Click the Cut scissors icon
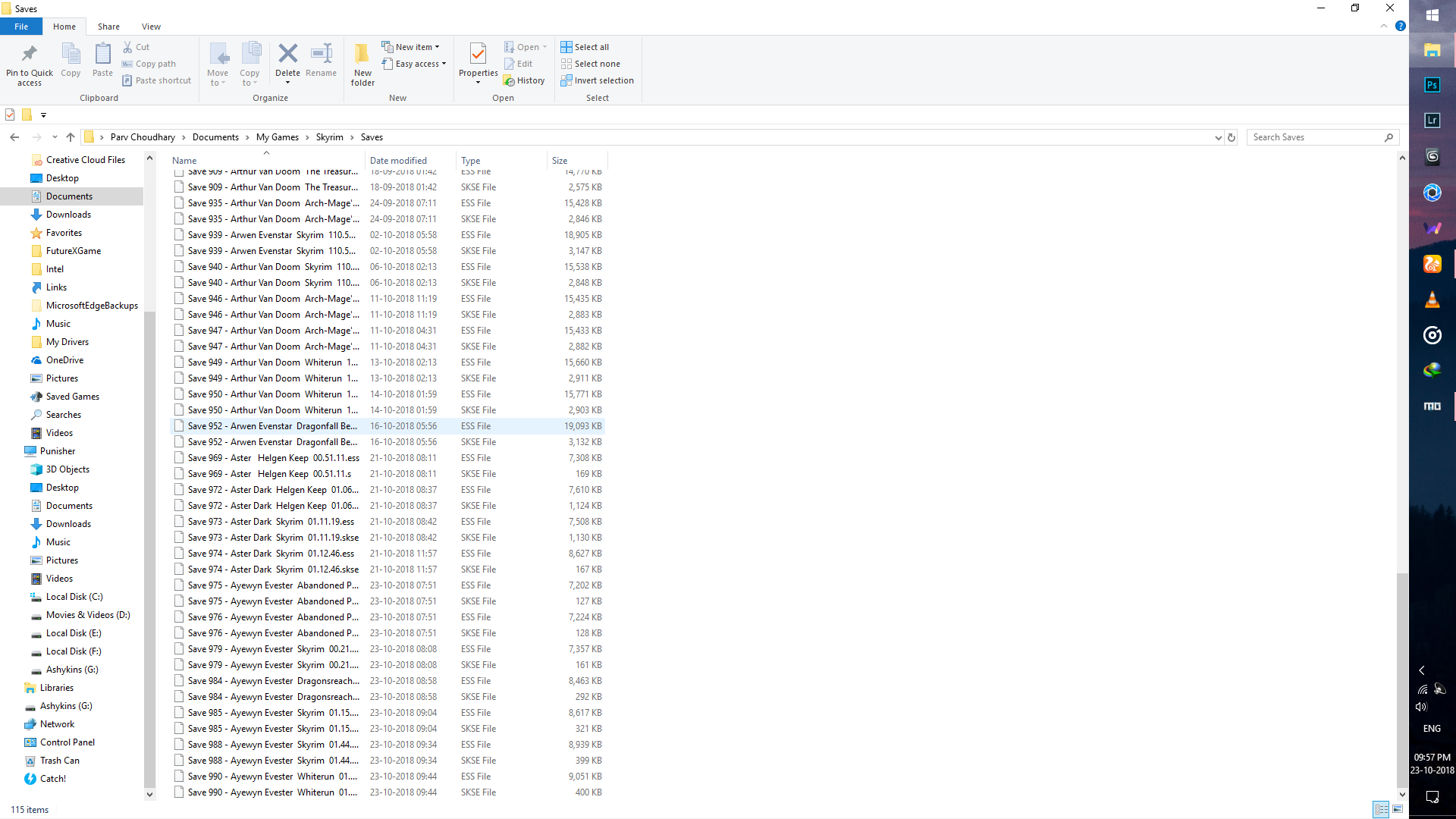The height and width of the screenshot is (819, 1456). (127, 47)
